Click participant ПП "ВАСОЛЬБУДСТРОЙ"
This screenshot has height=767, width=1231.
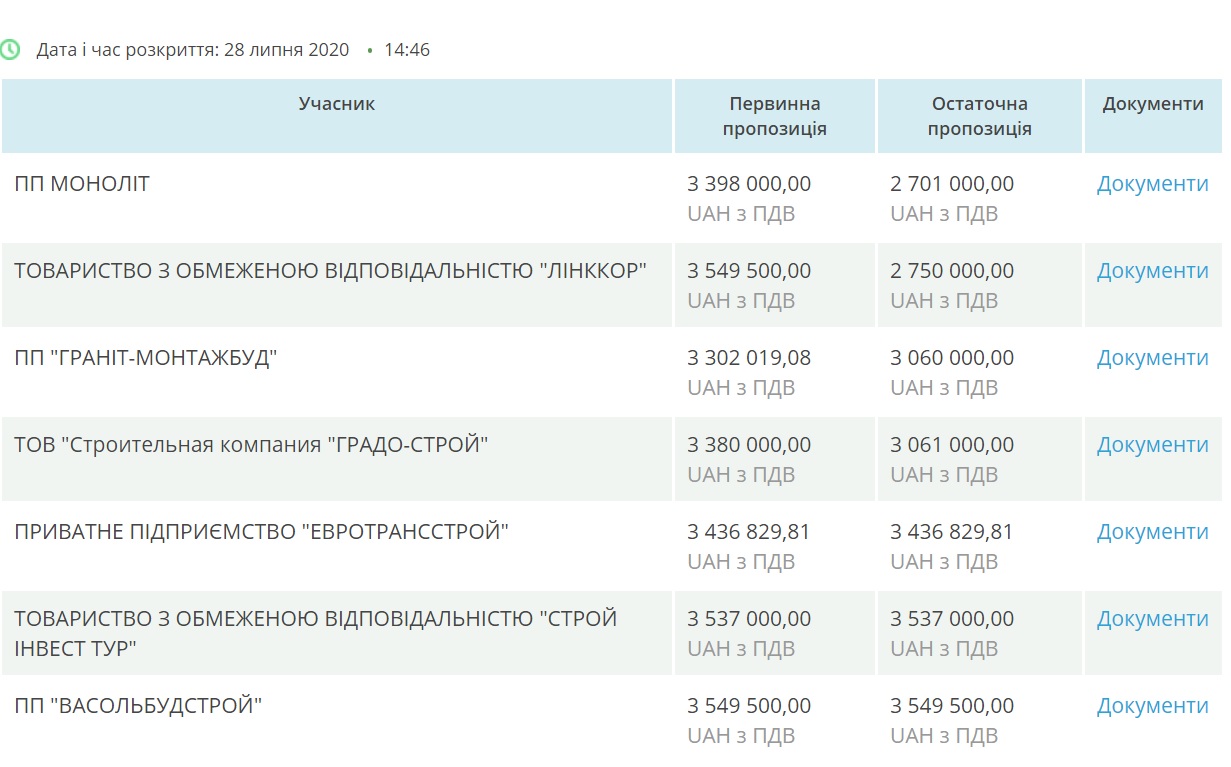[x=138, y=706]
